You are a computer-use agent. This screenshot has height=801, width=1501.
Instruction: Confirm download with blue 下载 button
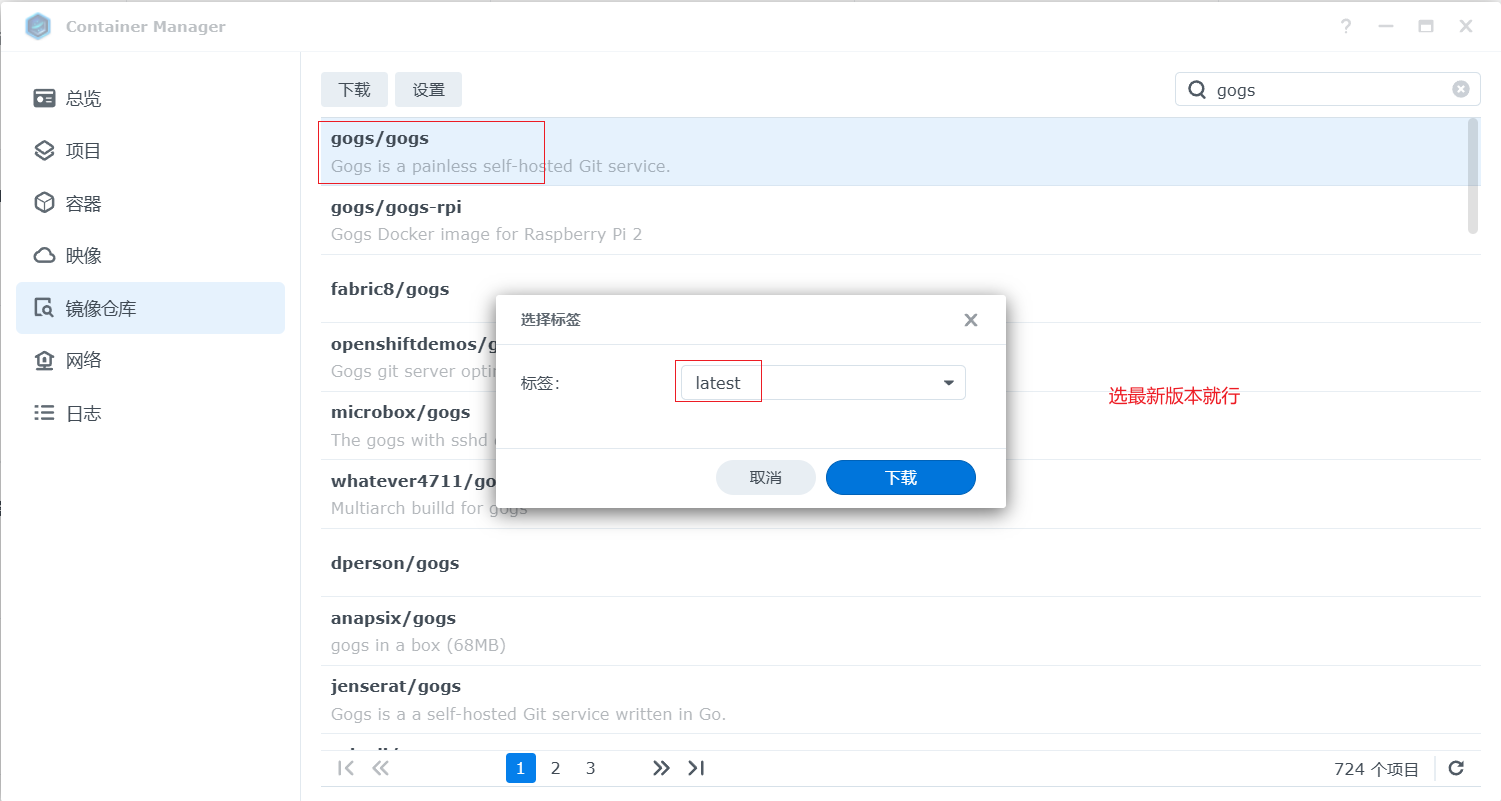tap(901, 477)
